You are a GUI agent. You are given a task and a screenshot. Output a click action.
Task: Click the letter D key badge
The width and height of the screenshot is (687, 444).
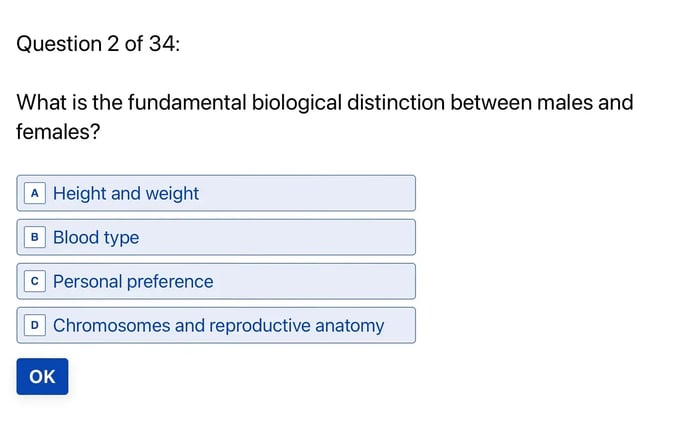(35, 326)
